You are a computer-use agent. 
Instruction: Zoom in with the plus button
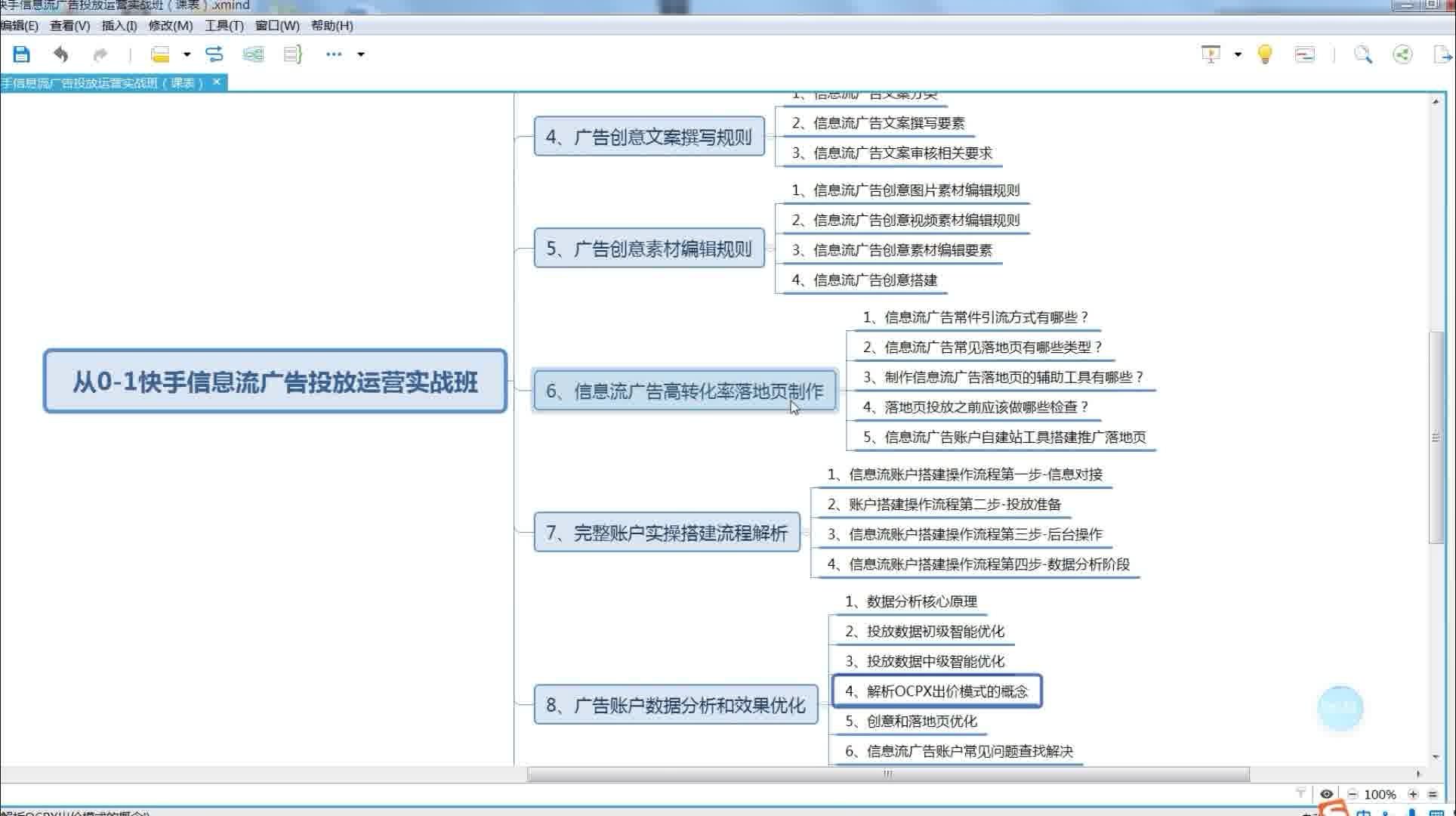[1413, 794]
